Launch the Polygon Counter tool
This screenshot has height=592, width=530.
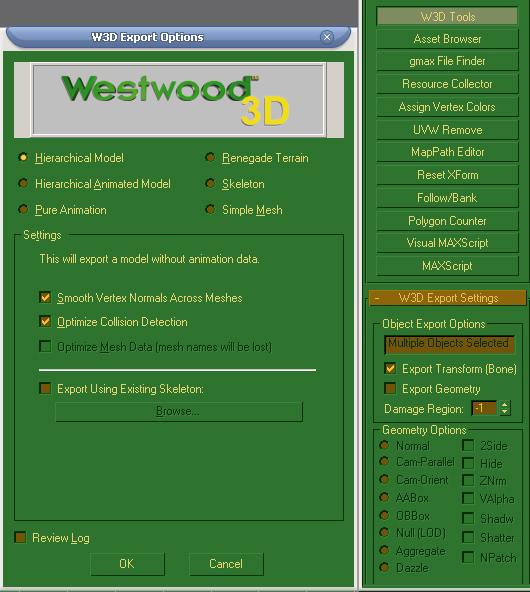(x=447, y=221)
